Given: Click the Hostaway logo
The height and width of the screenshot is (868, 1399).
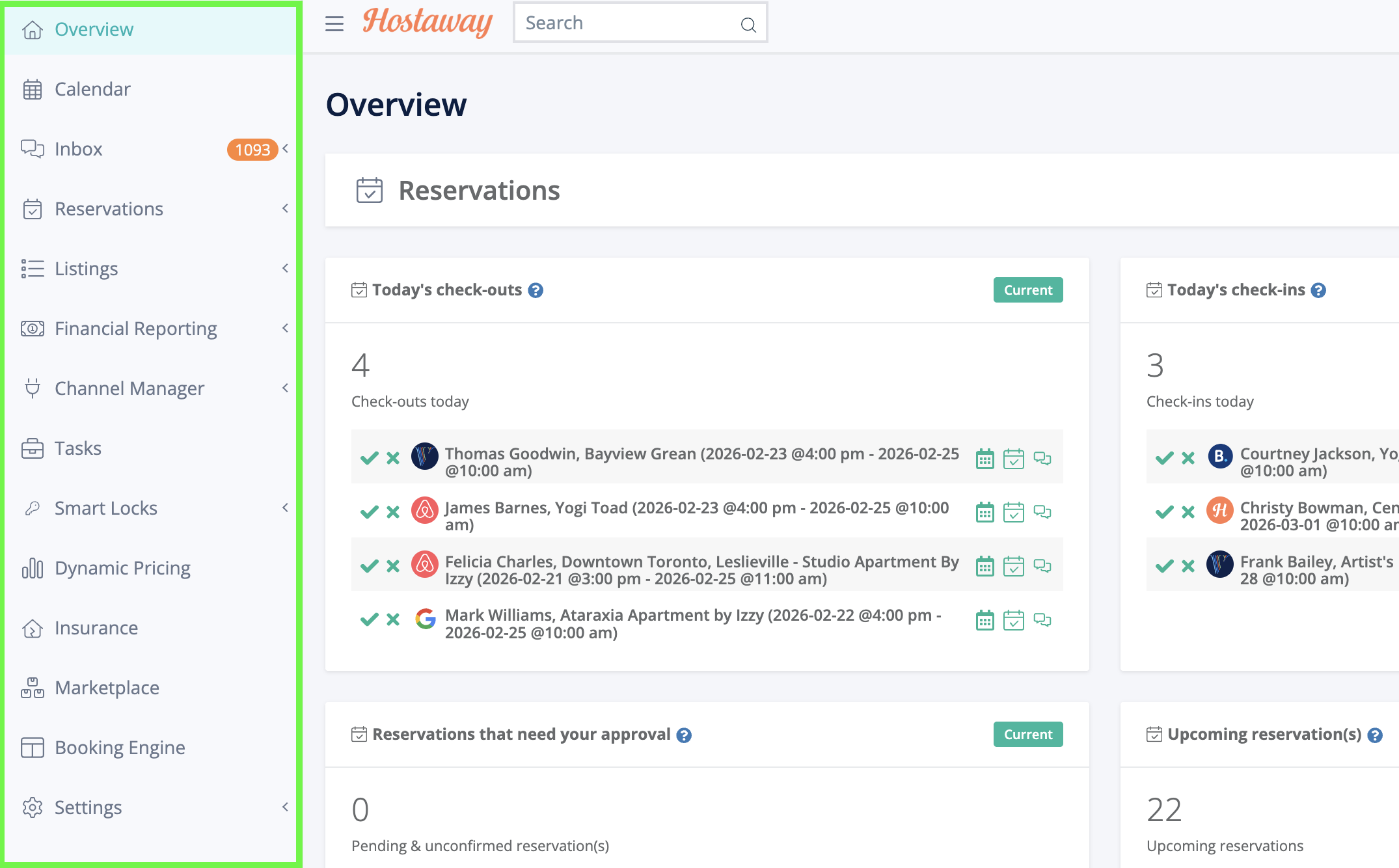Looking at the screenshot, I should pyautogui.click(x=428, y=22).
